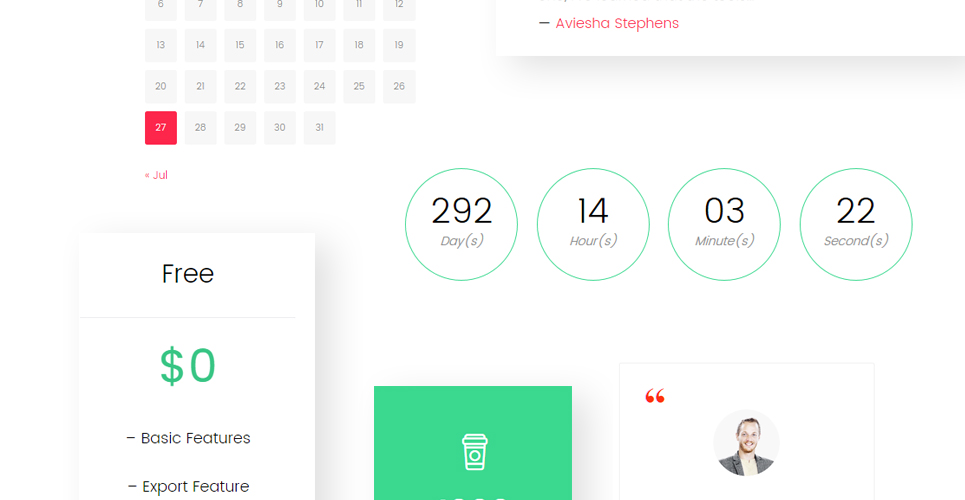Click the Export Feature list item
Screen dimensions: 965x500
tap(188, 486)
